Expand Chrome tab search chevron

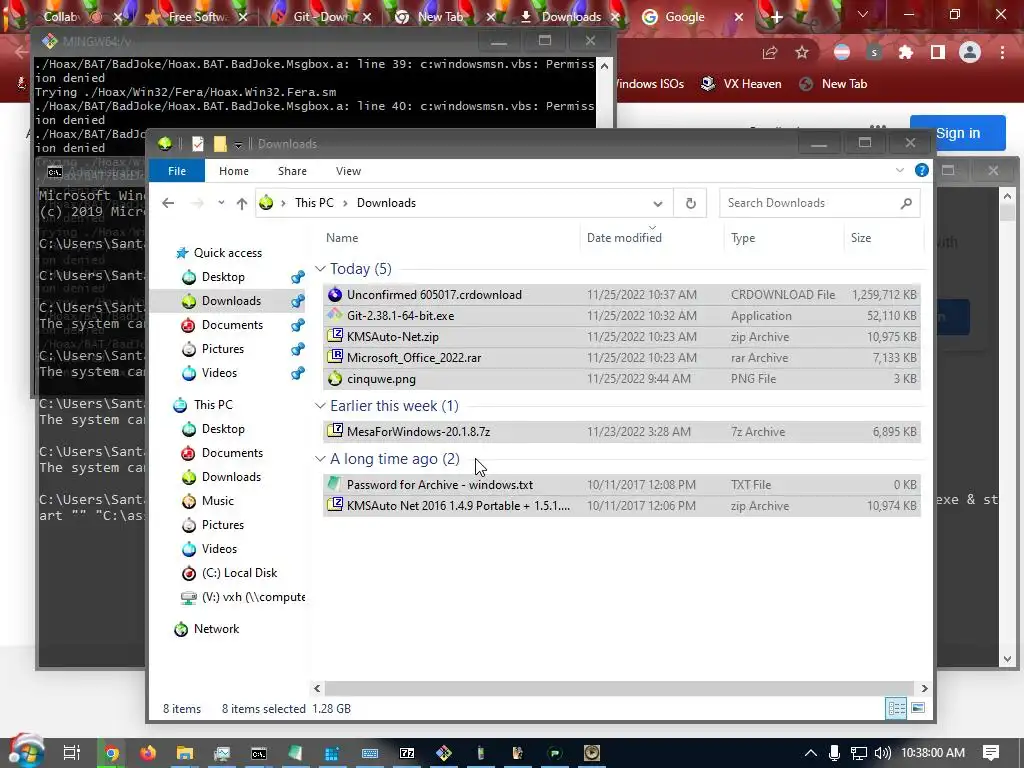point(863,14)
